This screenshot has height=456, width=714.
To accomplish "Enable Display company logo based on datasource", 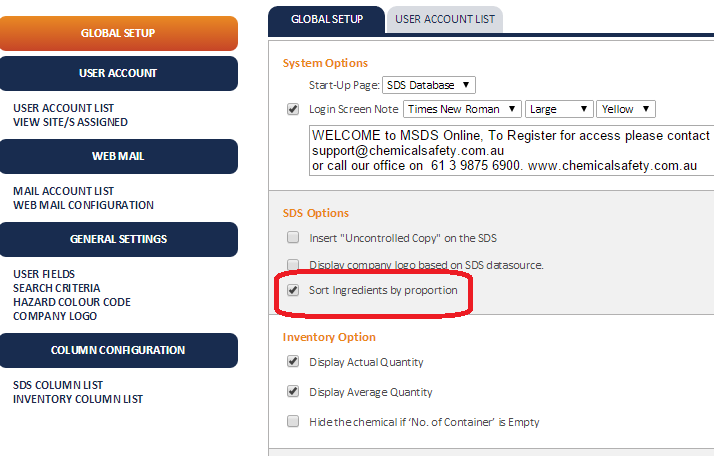I will click(293, 265).
